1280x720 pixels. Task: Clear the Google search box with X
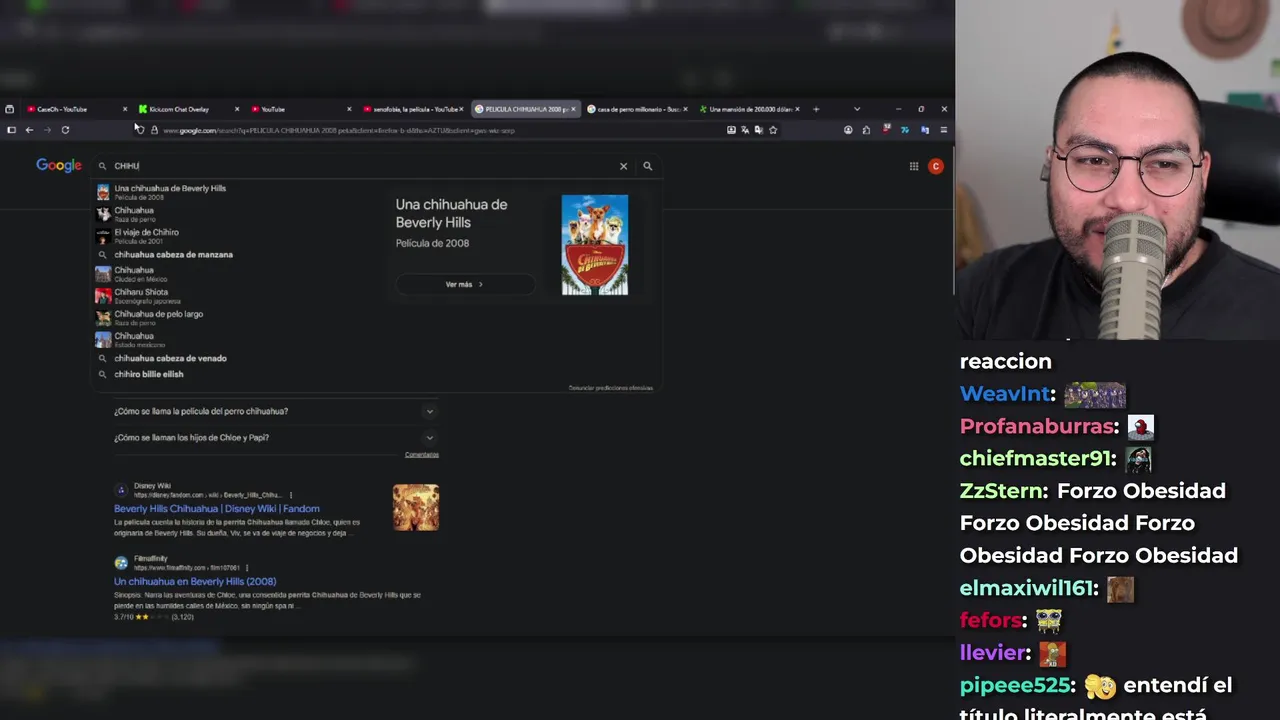[x=623, y=166]
